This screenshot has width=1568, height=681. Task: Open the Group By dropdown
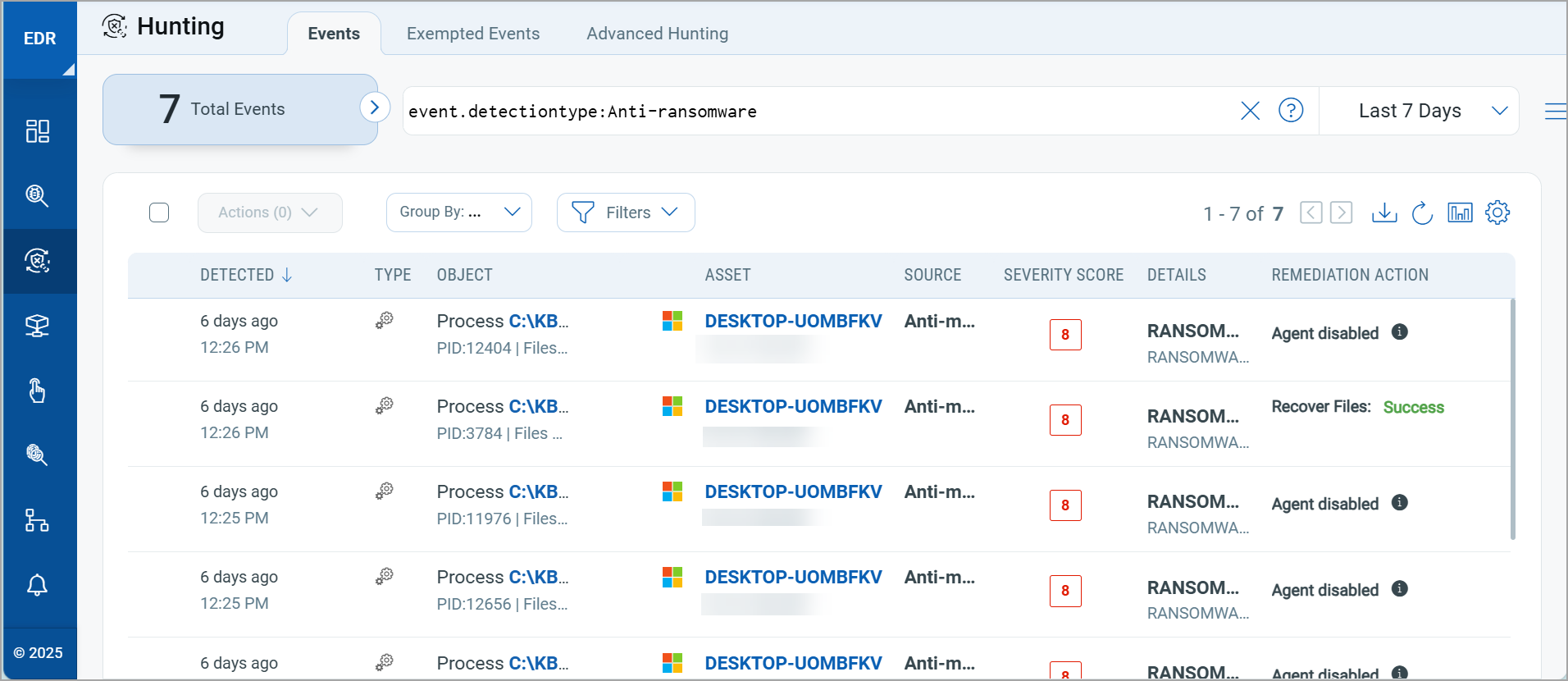click(459, 213)
